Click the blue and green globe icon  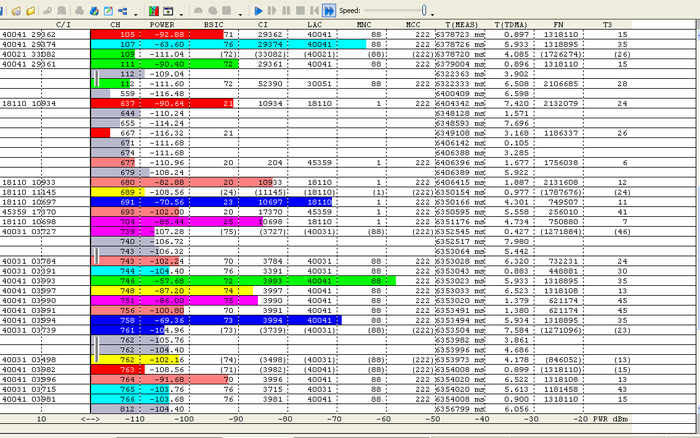click(94, 11)
